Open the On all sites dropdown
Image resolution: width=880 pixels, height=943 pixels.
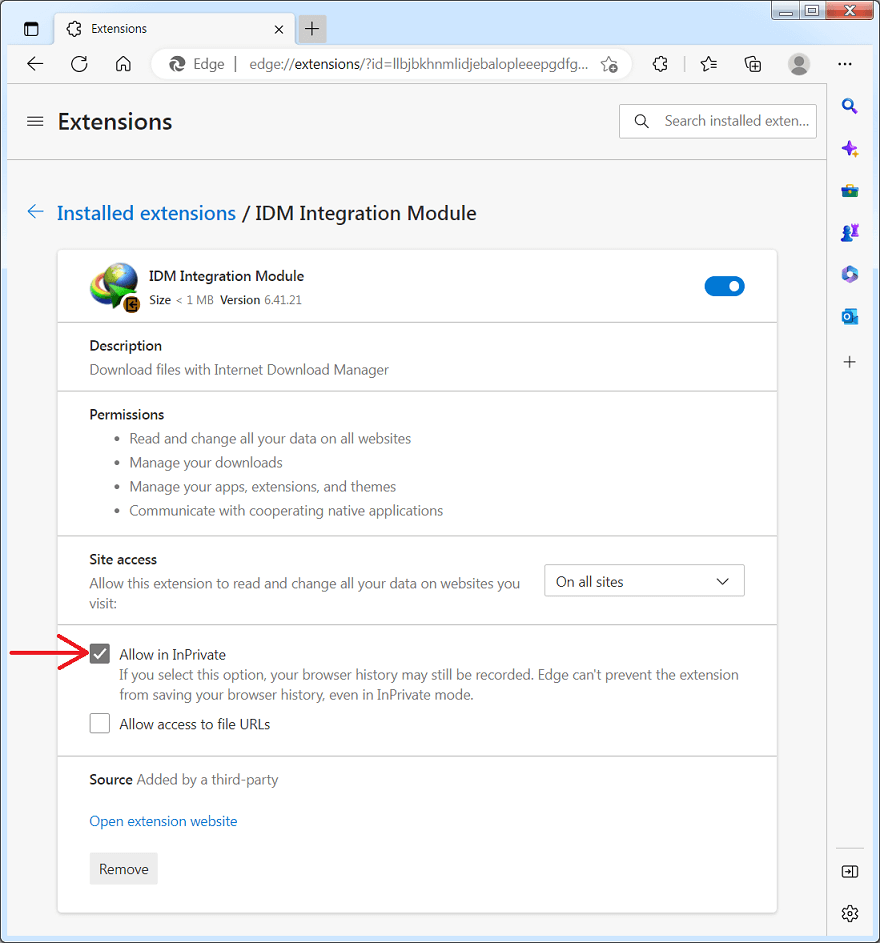point(644,580)
